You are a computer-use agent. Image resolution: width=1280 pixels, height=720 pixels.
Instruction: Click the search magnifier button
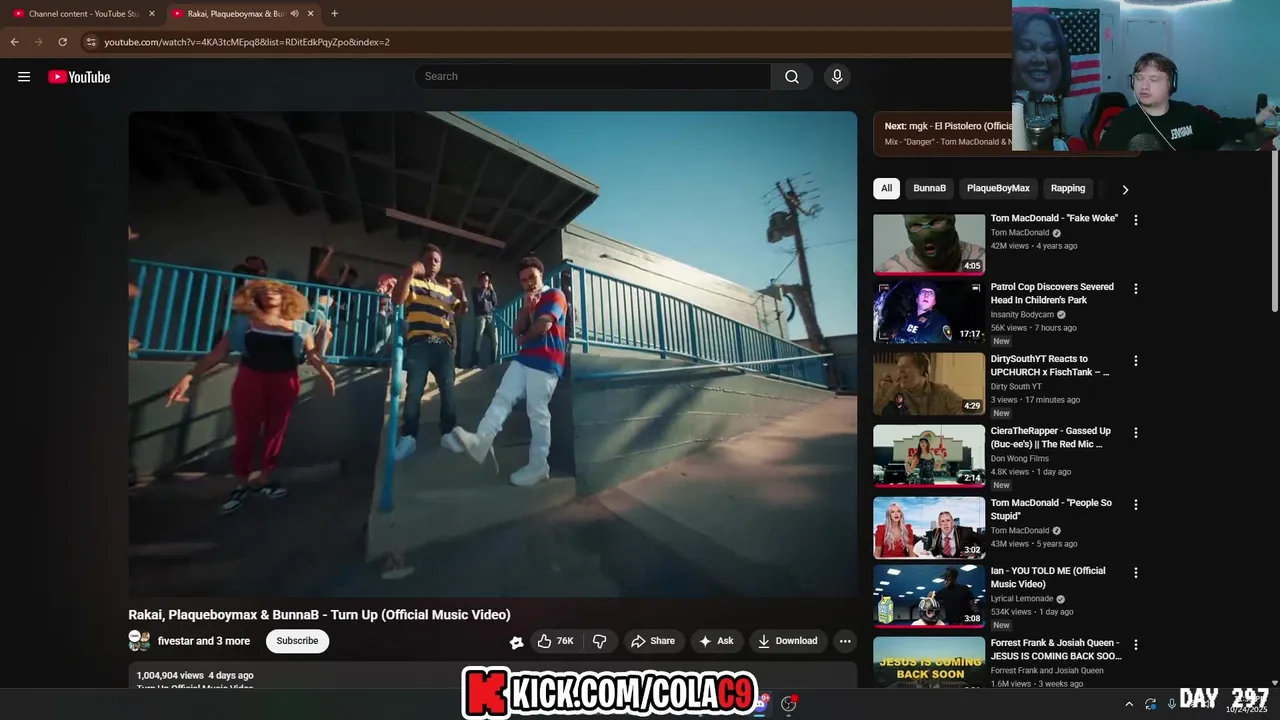pyautogui.click(x=792, y=77)
